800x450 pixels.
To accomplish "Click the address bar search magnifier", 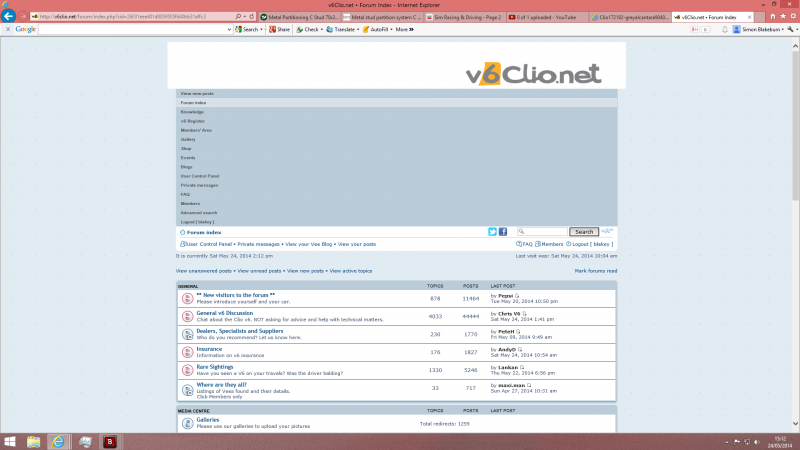I will click(238, 17).
